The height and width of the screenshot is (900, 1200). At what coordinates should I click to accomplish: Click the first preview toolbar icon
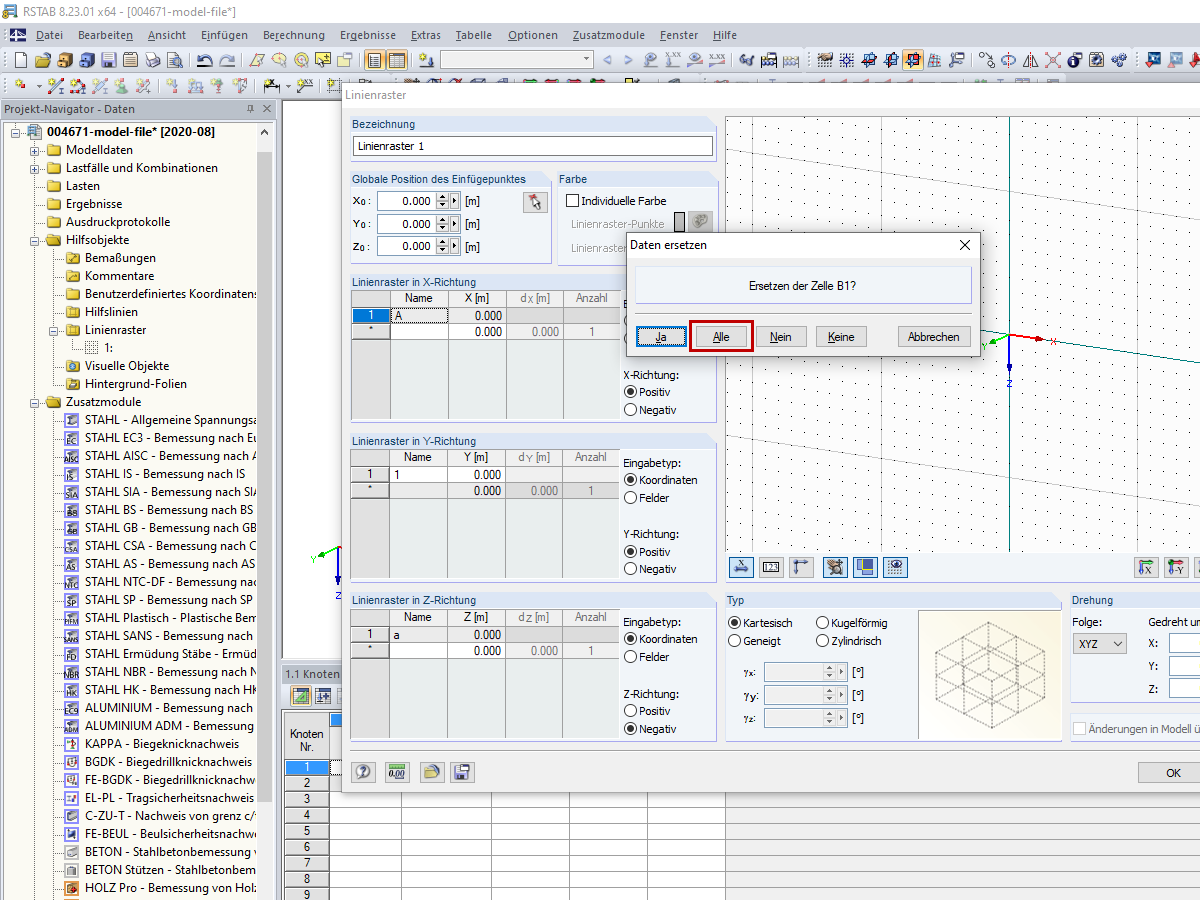pyautogui.click(x=741, y=567)
